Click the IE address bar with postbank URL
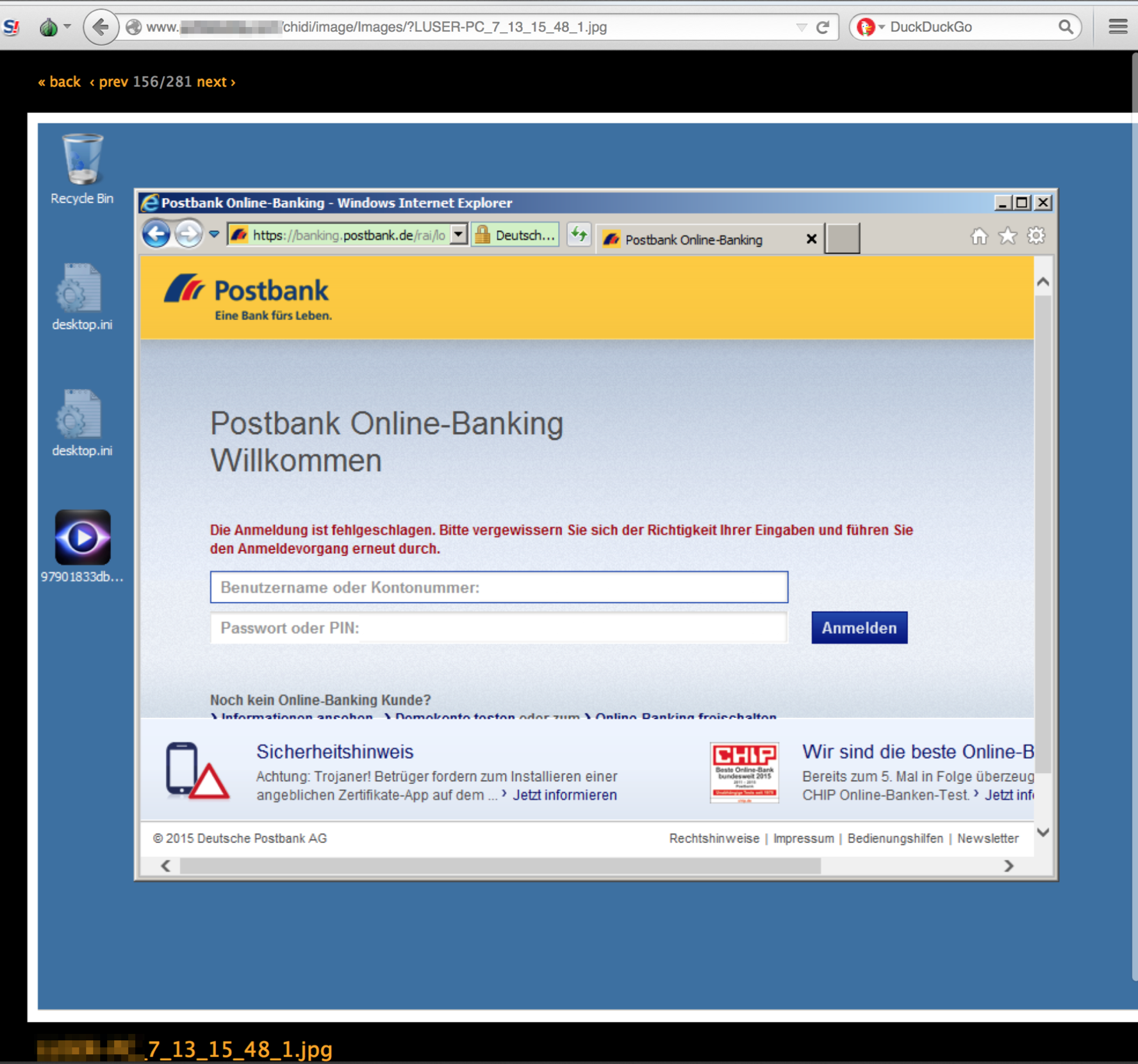The height and width of the screenshot is (1064, 1138). click(x=341, y=235)
